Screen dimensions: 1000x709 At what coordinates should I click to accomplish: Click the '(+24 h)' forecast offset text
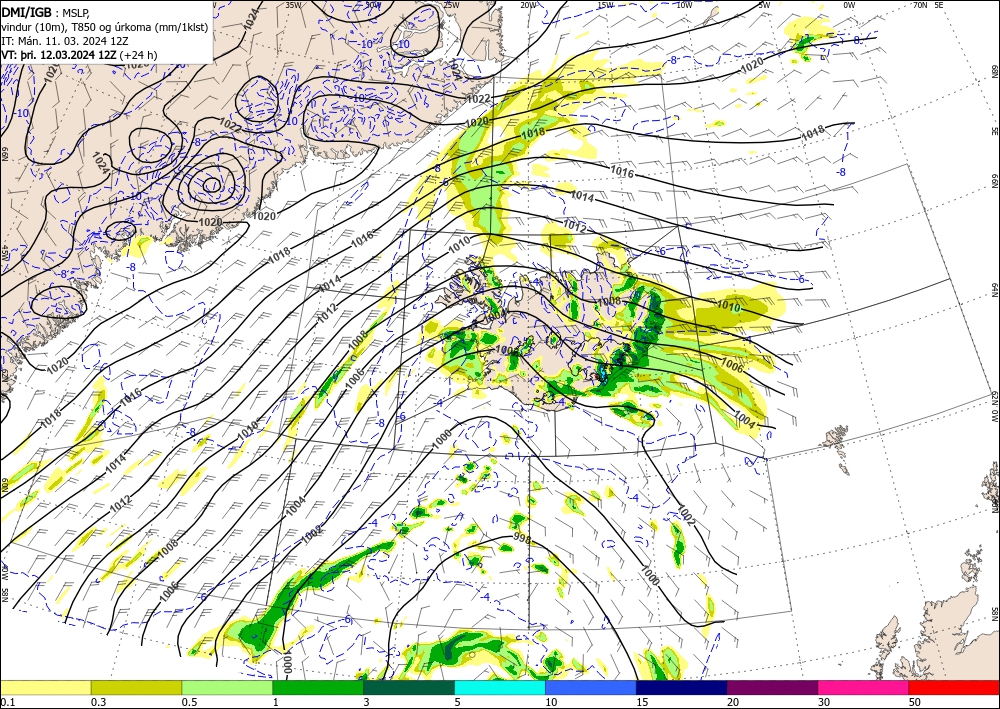[137, 55]
